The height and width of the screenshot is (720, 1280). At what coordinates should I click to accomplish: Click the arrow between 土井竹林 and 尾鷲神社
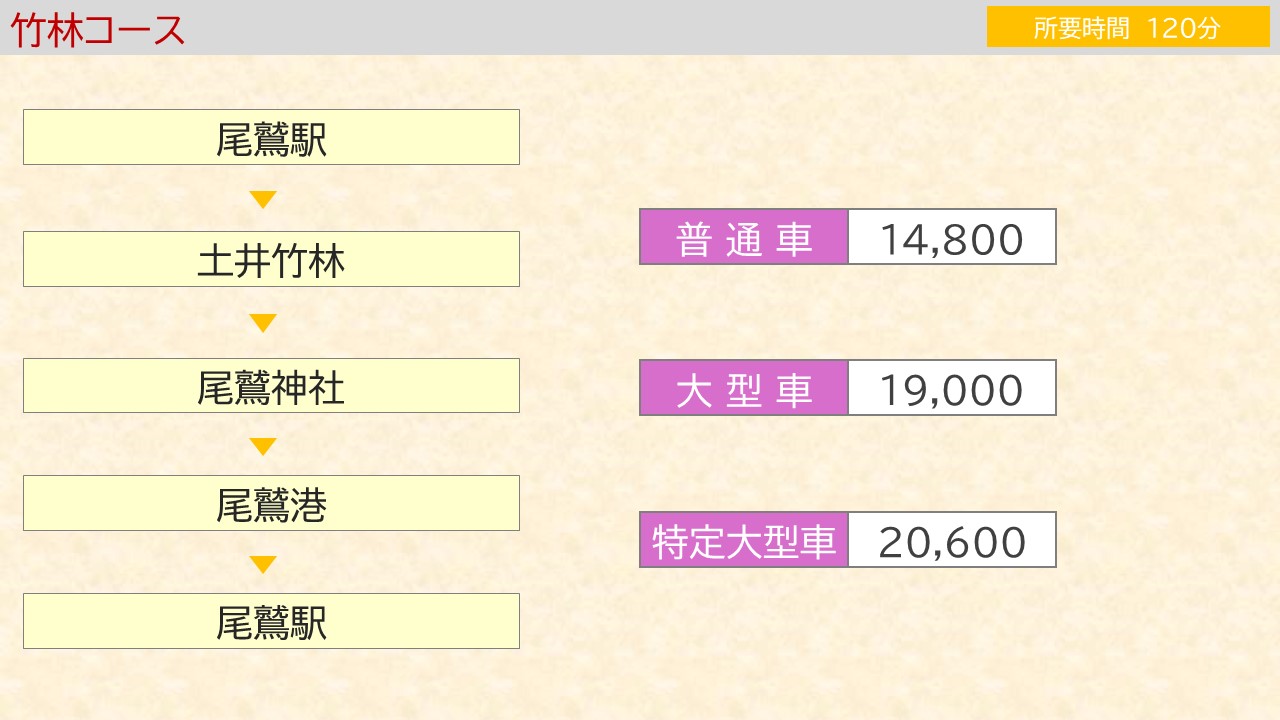[x=263, y=323]
